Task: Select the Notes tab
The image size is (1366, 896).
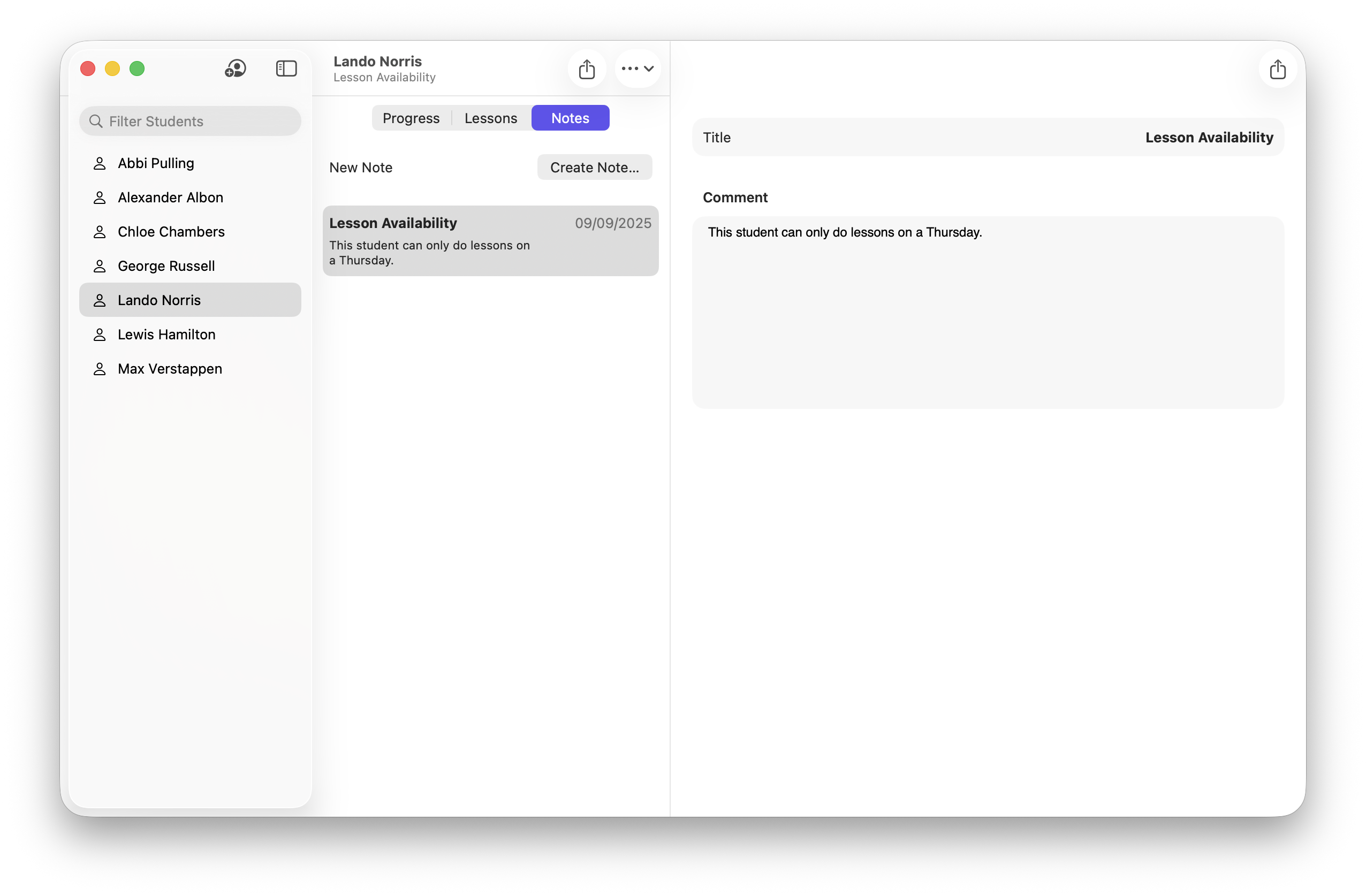Action: click(x=570, y=118)
